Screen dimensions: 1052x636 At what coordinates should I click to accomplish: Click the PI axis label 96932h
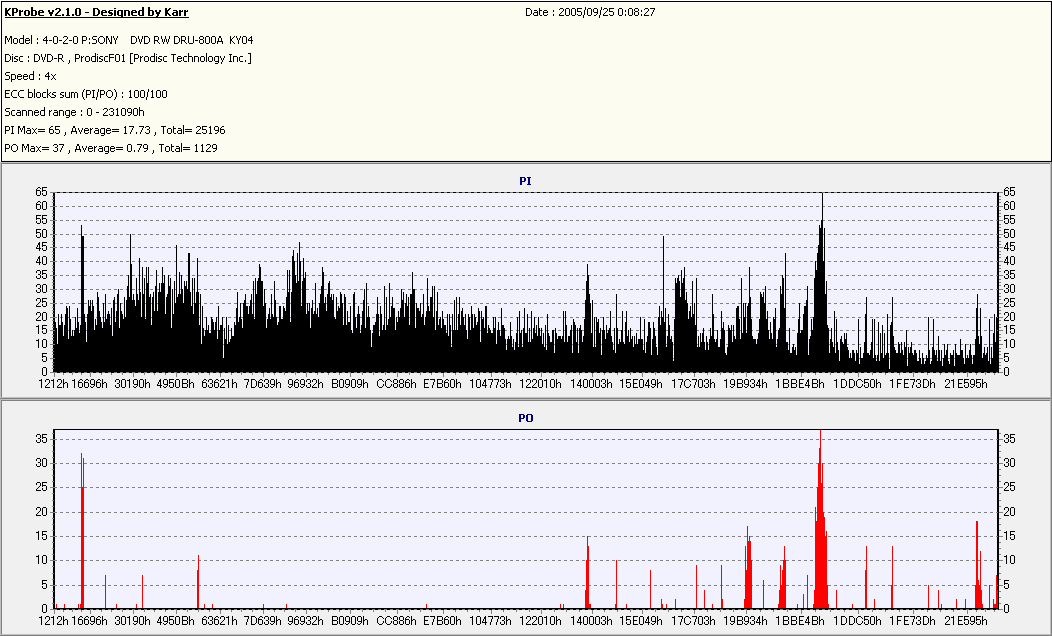(305, 384)
